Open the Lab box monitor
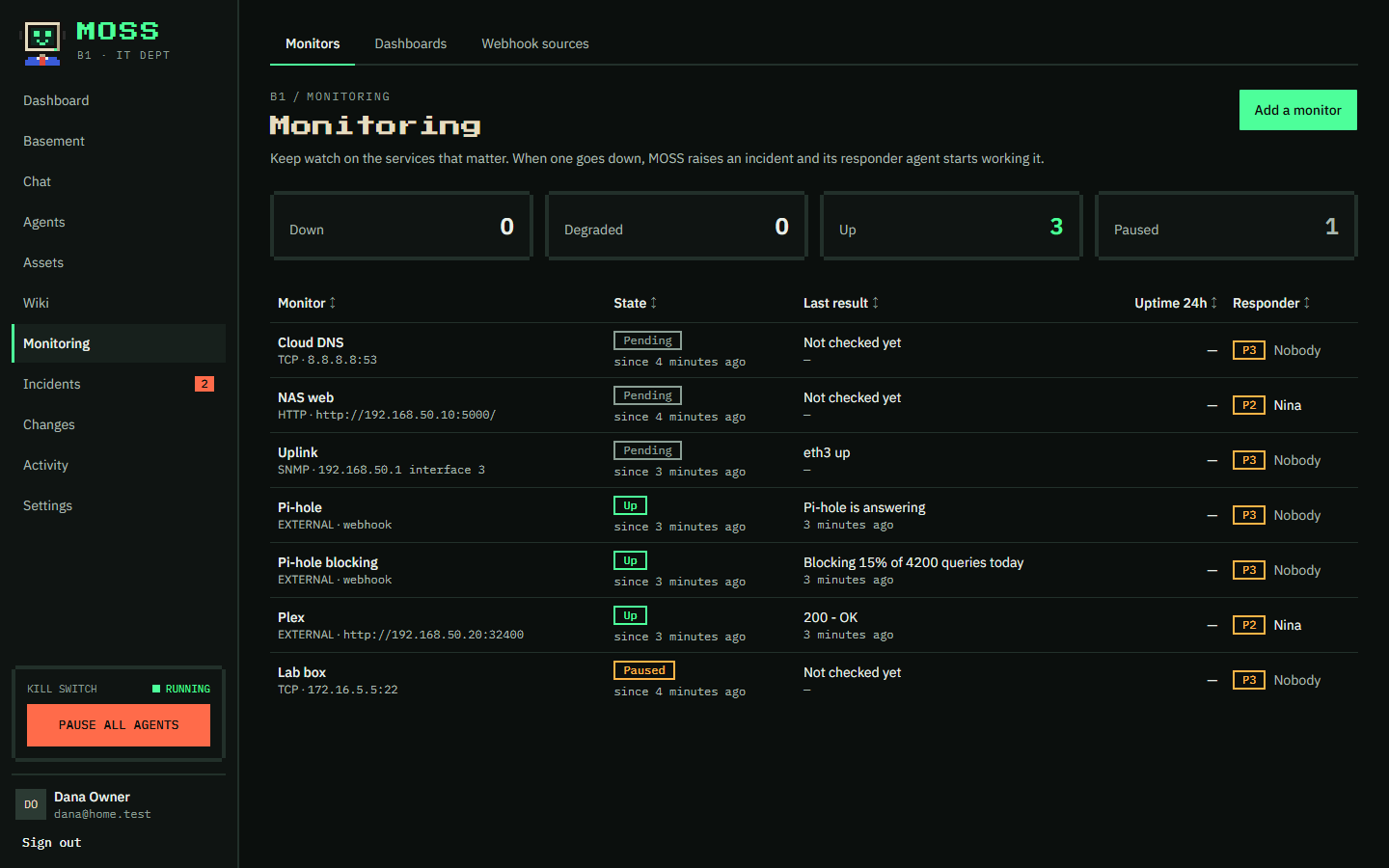Screen dimensions: 1389x868 (302, 672)
